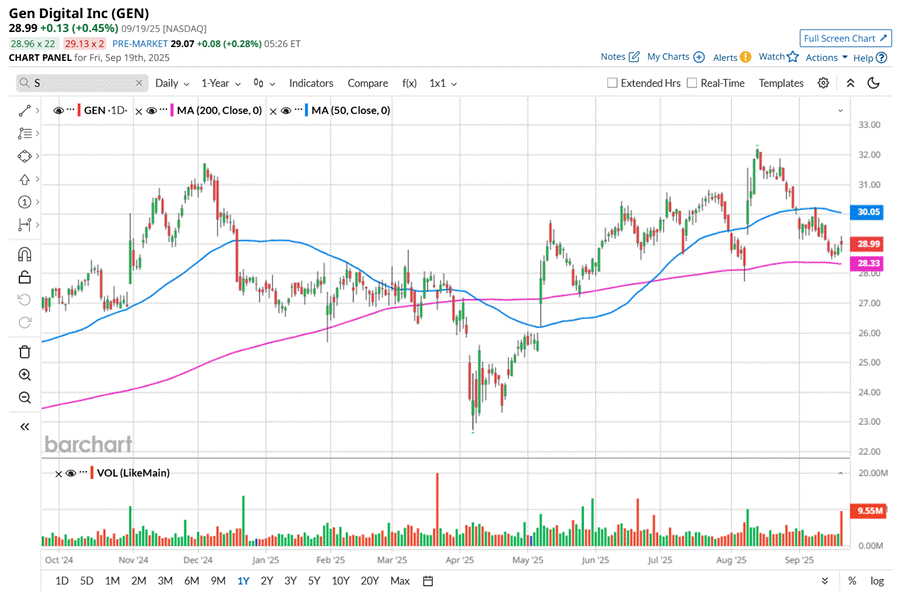Screen dimensions: 903x596
Task: Collapse the main chart legend
Action: 840,111
